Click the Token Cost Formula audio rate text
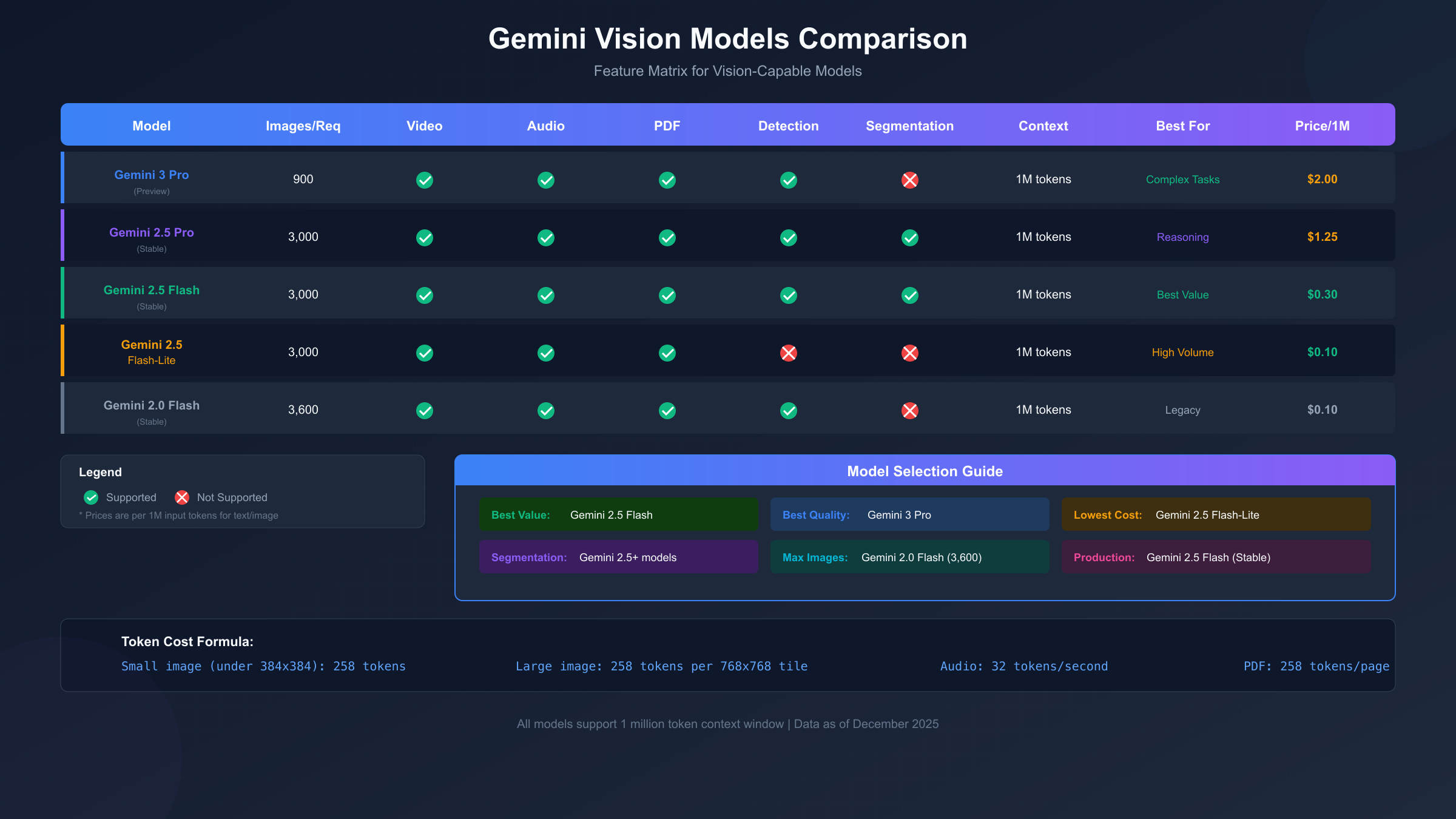This screenshot has height=819, width=1456. pyautogui.click(x=1023, y=666)
